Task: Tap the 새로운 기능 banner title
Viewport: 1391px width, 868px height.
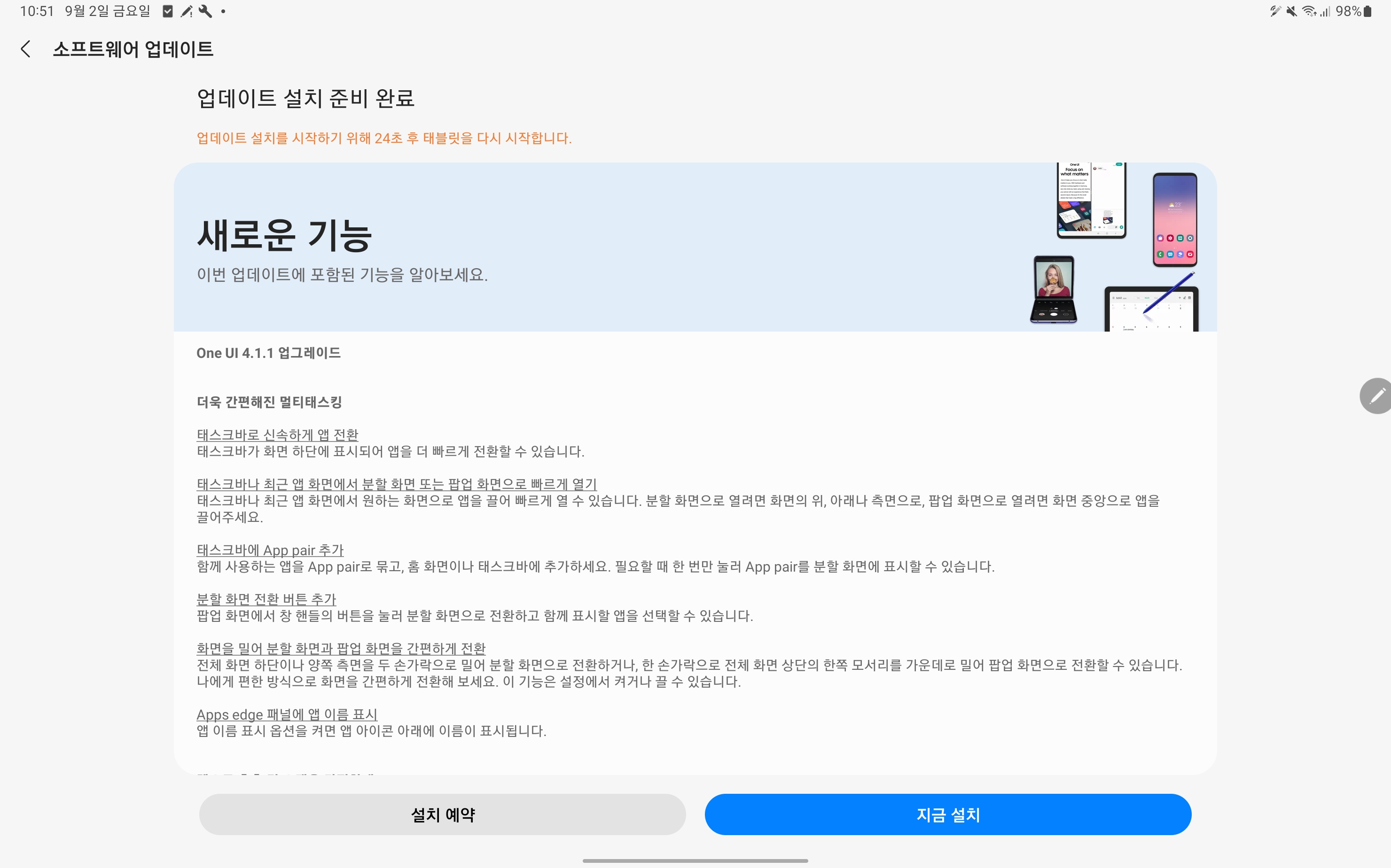Action: pyautogui.click(x=284, y=235)
